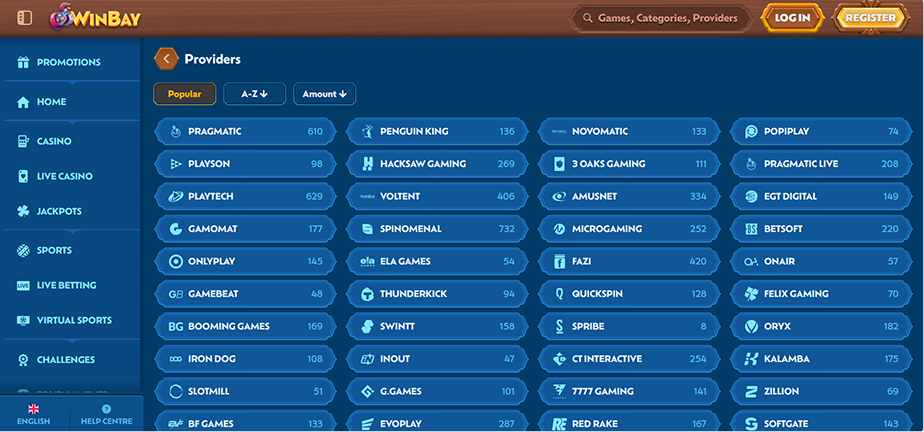Open the Iron Dog provider
The width and height of the screenshot is (924, 432).
click(245, 359)
